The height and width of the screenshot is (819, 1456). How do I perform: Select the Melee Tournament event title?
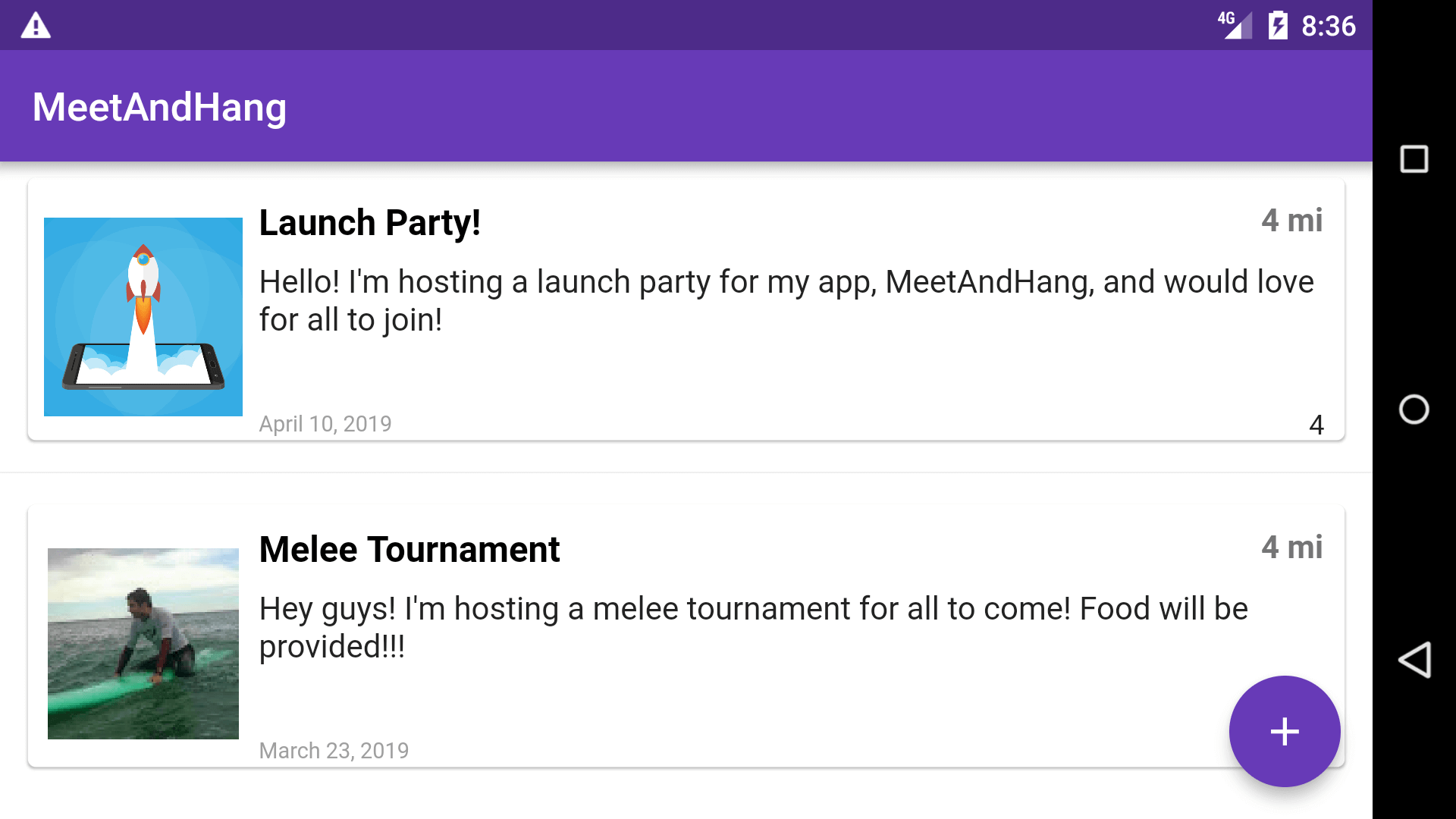pyautogui.click(x=409, y=549)
